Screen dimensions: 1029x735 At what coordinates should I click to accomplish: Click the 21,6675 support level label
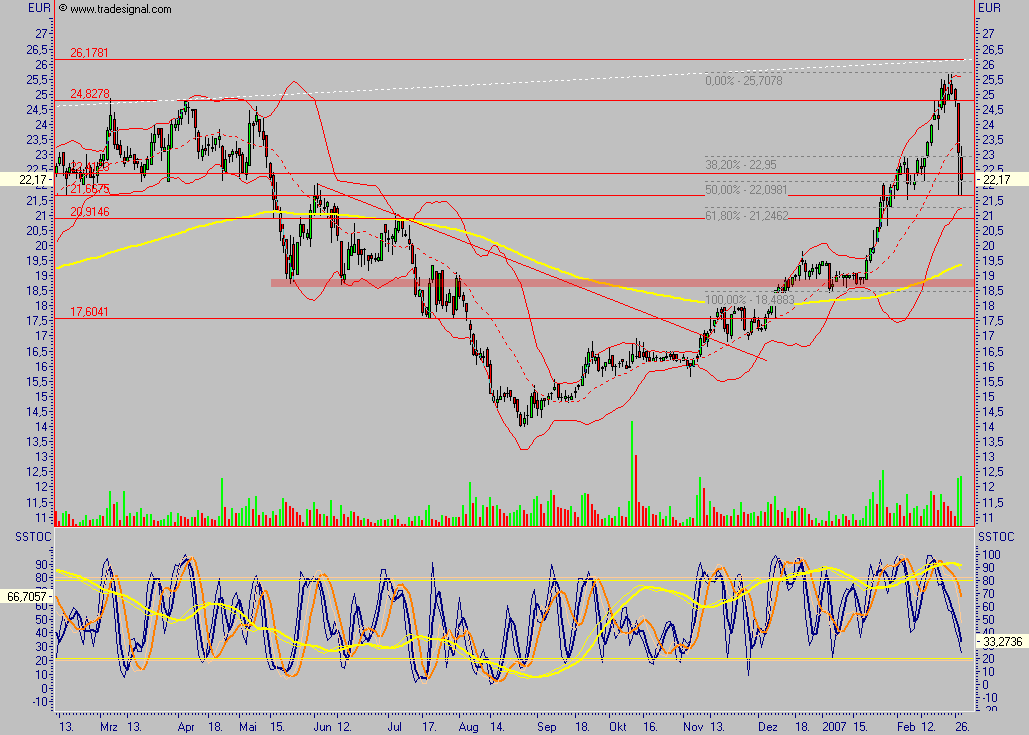(x=90, y=189)
